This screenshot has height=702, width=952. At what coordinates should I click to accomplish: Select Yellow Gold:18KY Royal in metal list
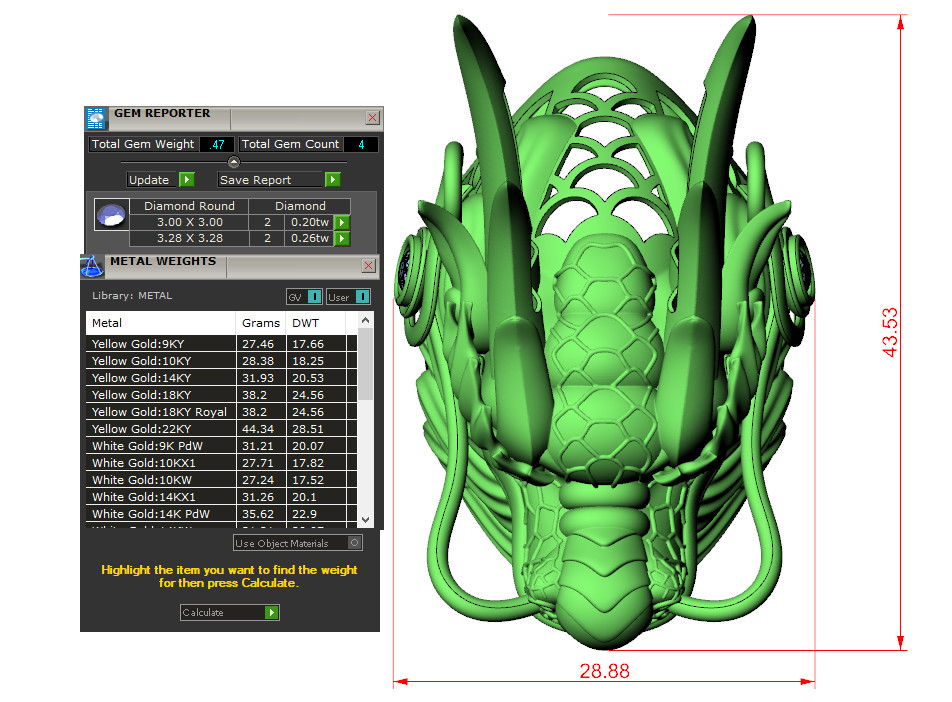click(159, 412)
